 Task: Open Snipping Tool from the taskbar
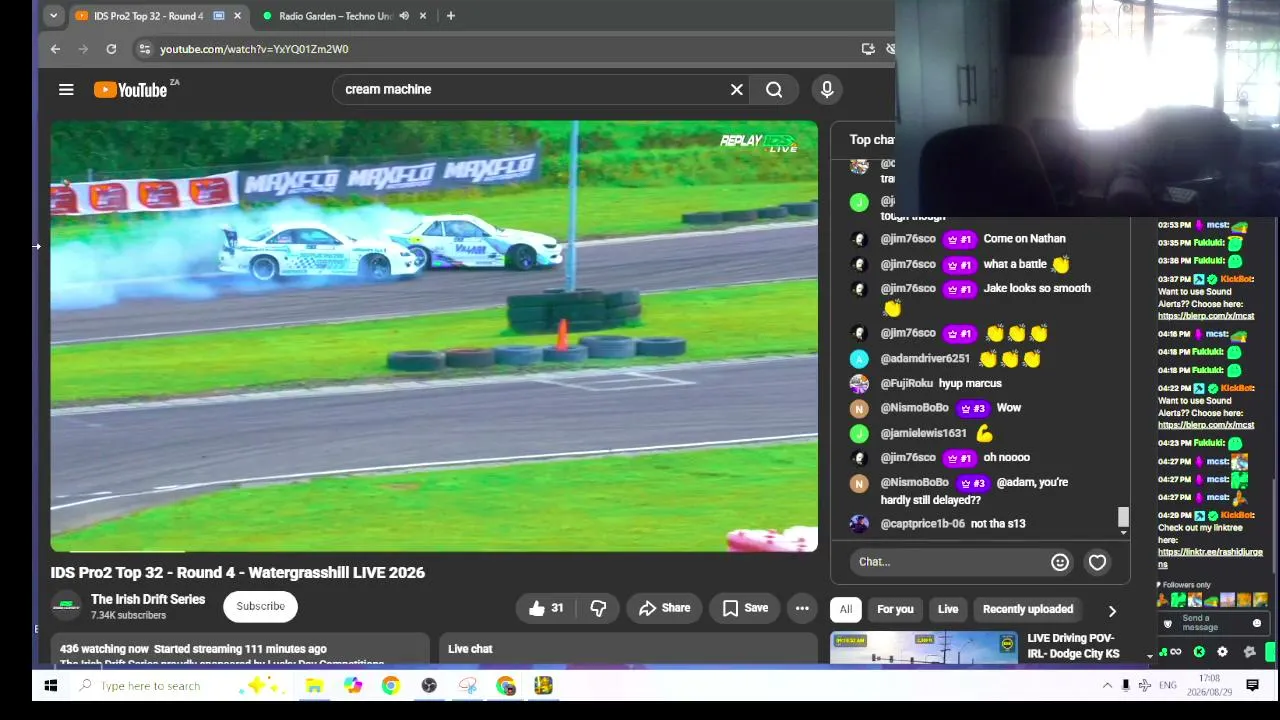(x=467, y=686)
